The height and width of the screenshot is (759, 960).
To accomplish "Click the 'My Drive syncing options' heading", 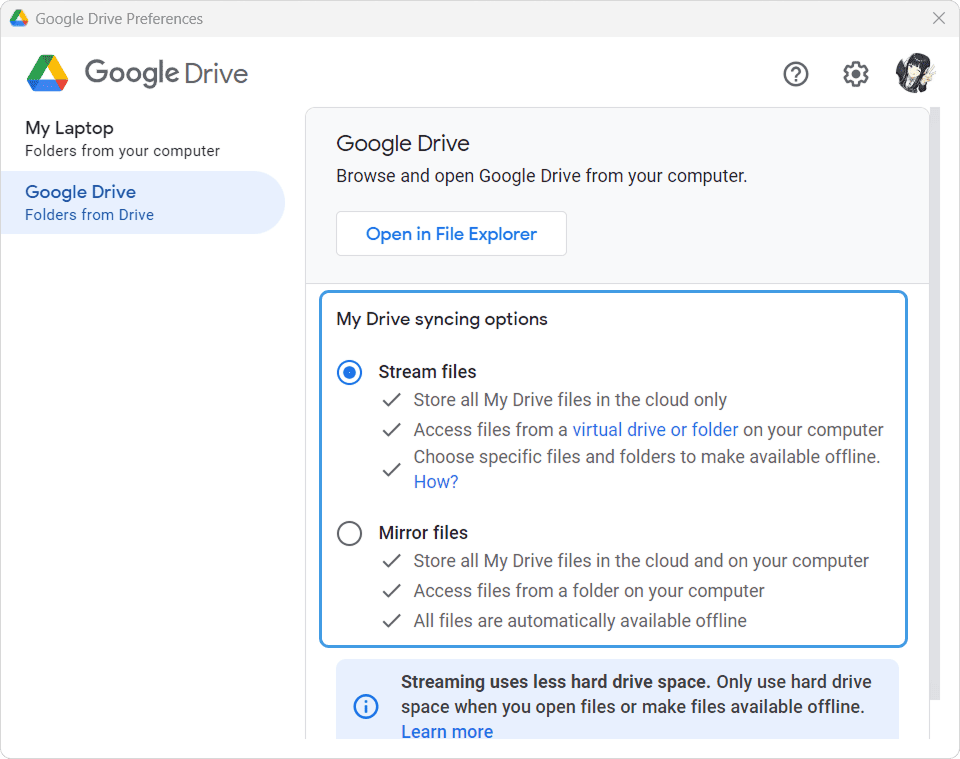I will click(442, 319).
